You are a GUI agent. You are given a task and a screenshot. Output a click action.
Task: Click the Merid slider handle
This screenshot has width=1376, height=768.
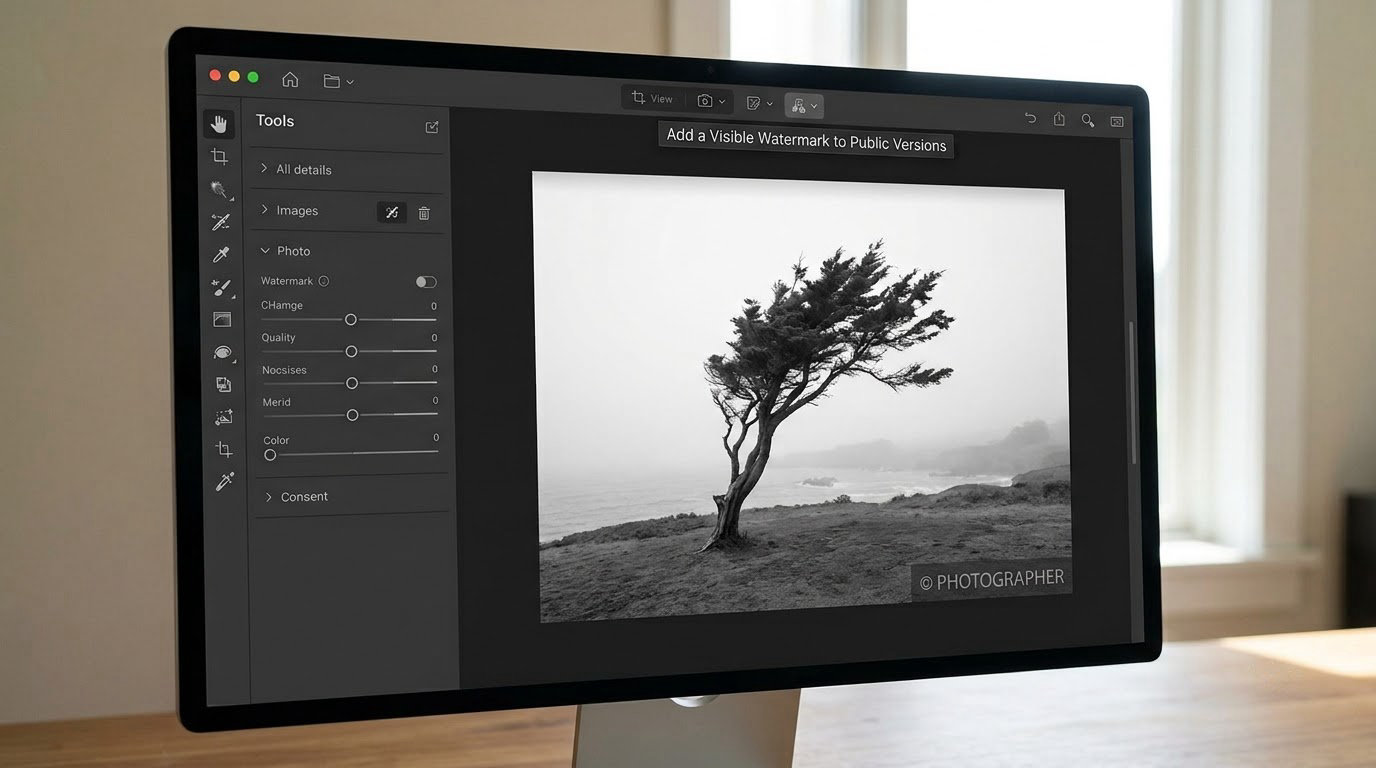pyautogui.click(x=352, y=415)
